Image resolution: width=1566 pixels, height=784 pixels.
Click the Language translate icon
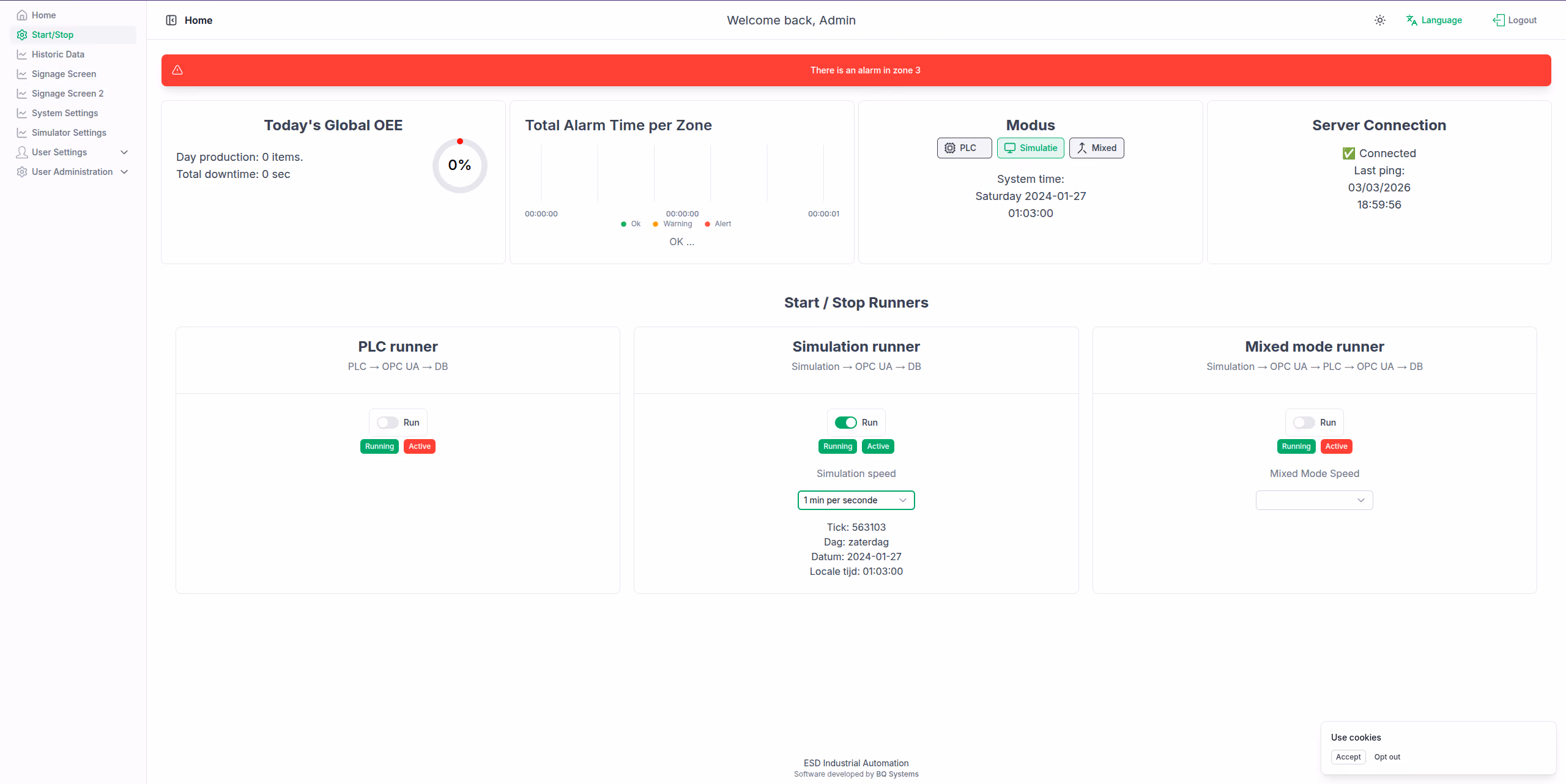(x=1412, y=20)
